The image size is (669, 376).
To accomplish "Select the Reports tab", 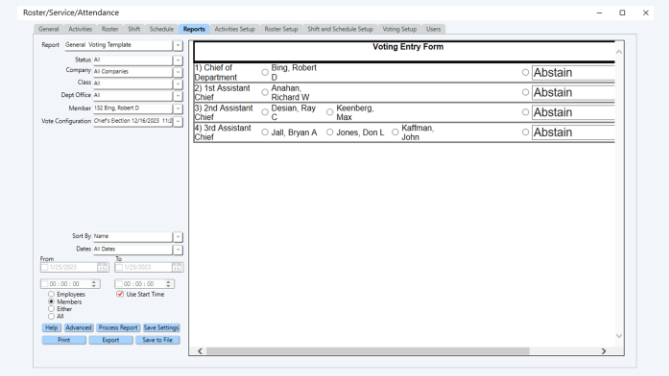I will coord(194,29).
